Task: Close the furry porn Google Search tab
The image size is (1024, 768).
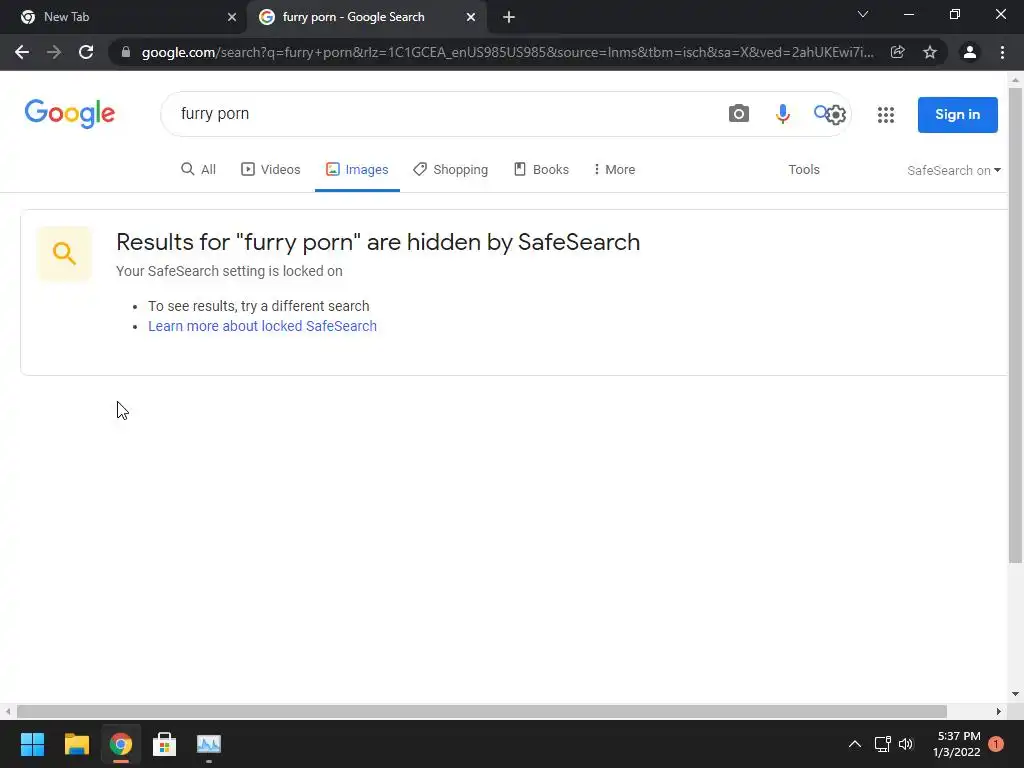Action: point(471,18)
